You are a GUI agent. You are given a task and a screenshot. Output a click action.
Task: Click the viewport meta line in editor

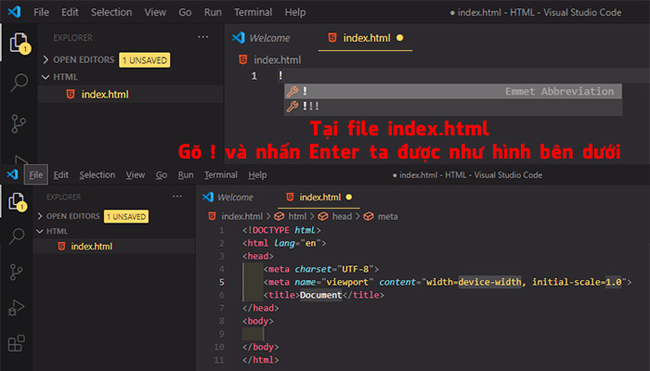(447, 282)
